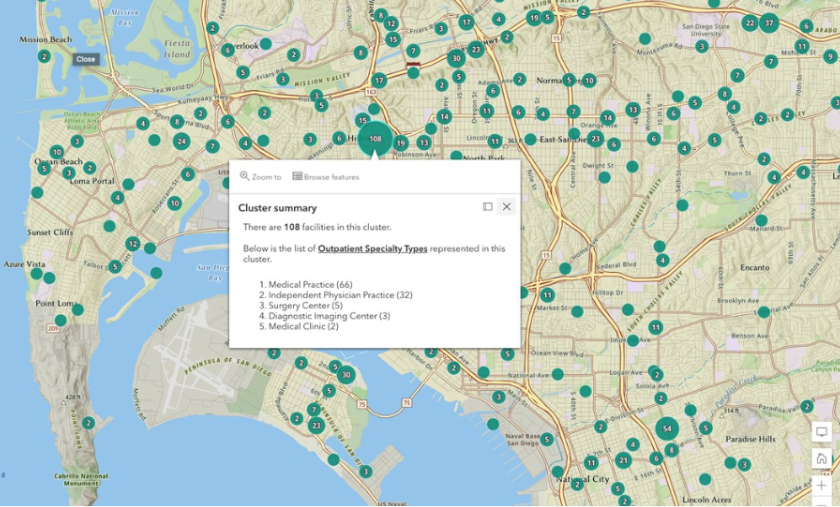Select the 24 cluster marker
The width and height of the screenshot is (840, 507).
[182, 141]
